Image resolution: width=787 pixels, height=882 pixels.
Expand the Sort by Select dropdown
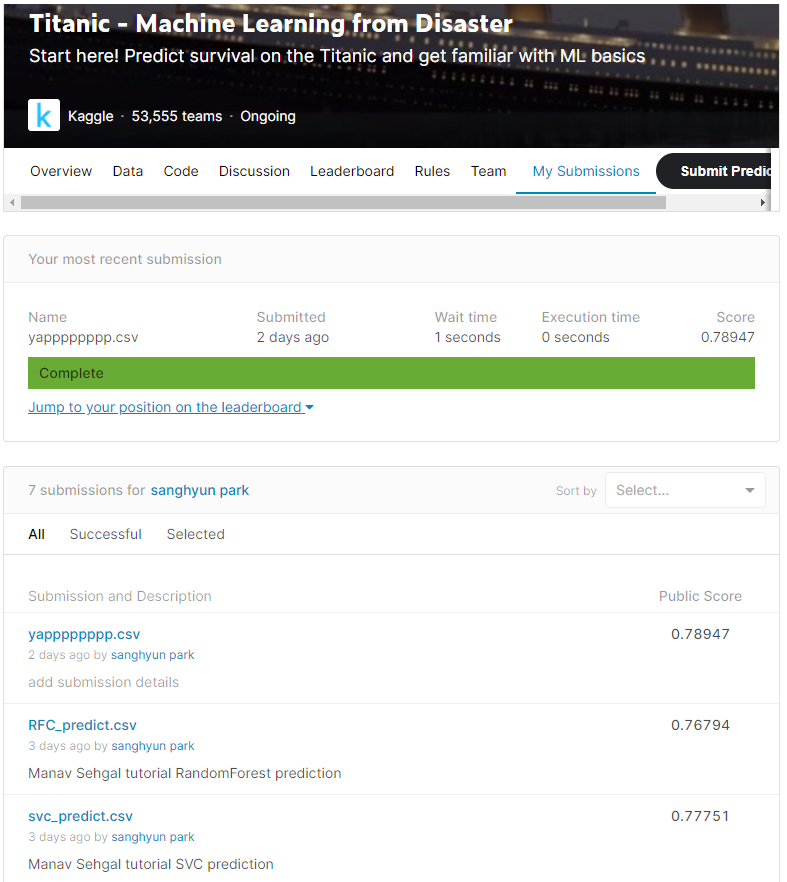(685, 490)
